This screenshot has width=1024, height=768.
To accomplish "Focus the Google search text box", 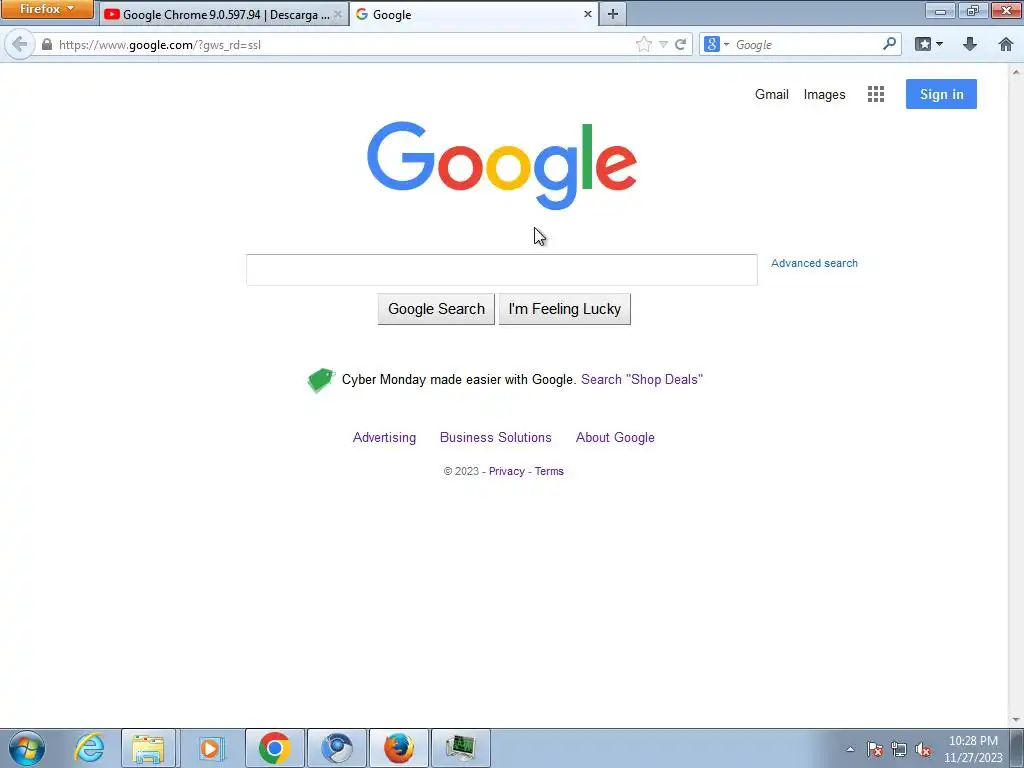I will 502,270.
